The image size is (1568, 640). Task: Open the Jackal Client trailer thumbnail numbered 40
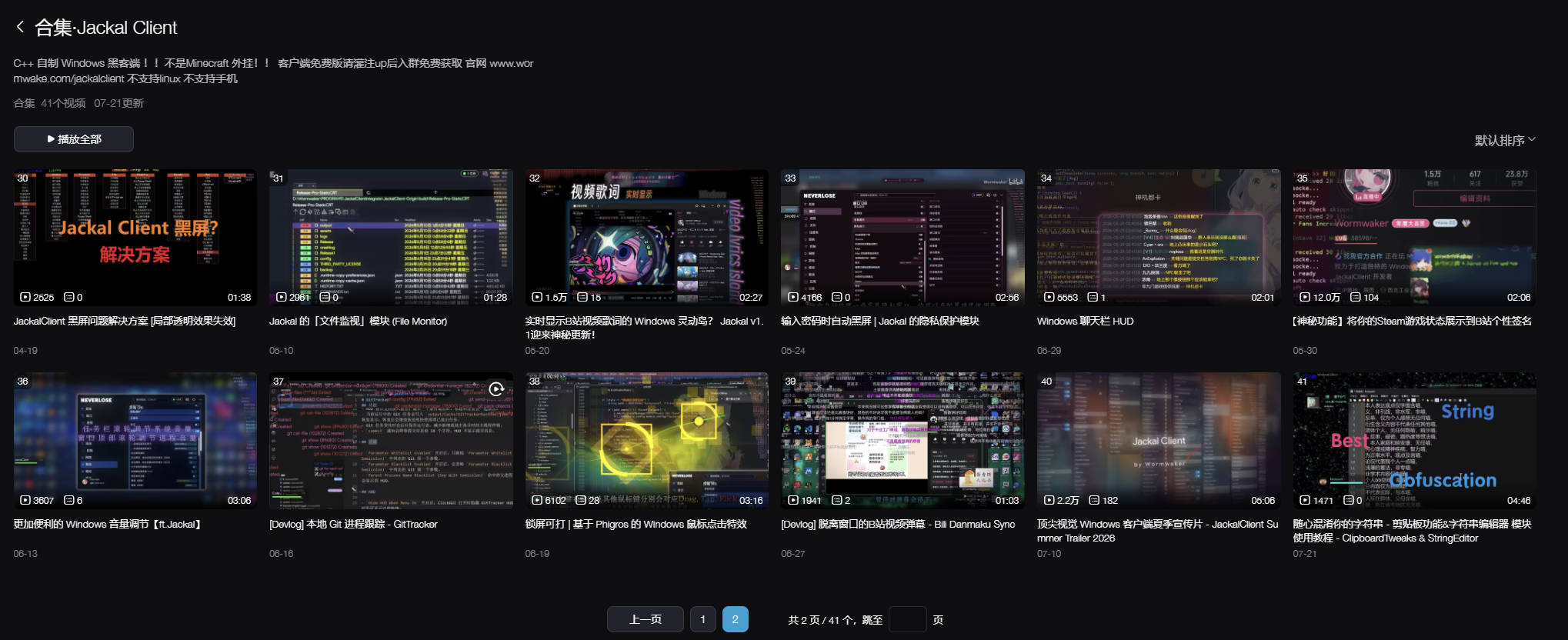(1159, 441)
